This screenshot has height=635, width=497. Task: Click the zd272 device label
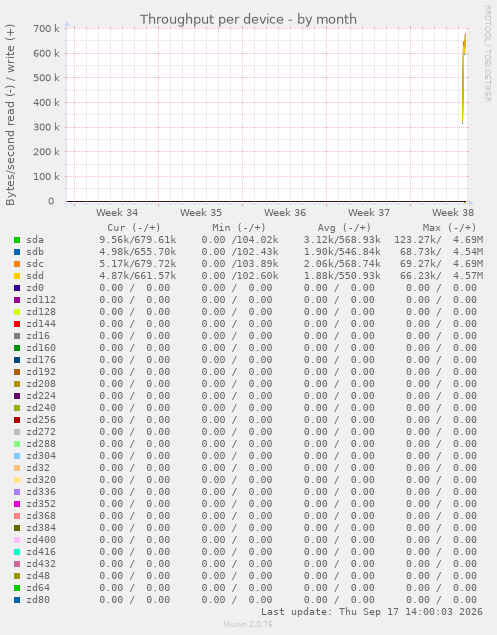pyautogui.click(x=41, y=432)
